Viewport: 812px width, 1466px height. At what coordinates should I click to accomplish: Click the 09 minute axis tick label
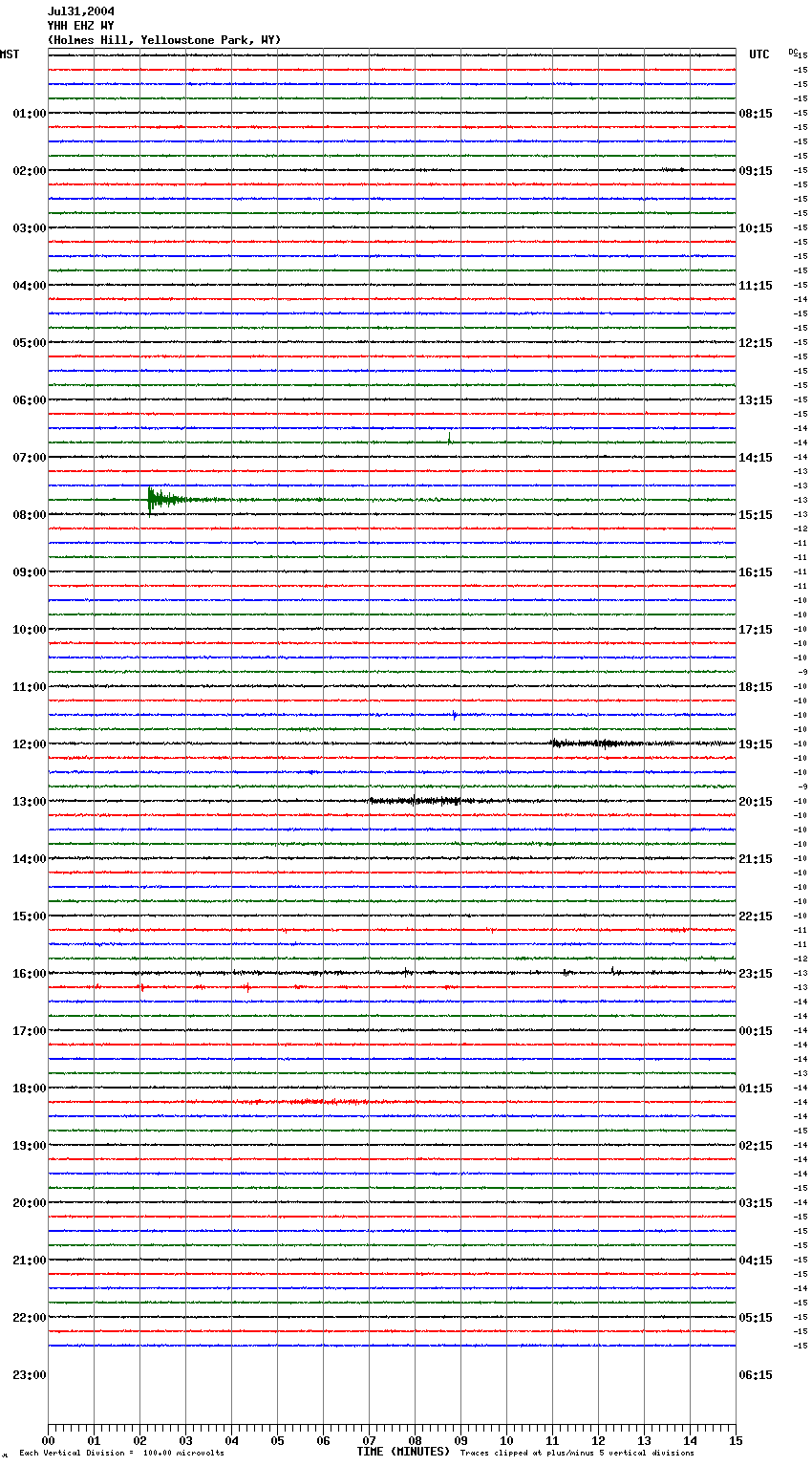click(460, 1441)
